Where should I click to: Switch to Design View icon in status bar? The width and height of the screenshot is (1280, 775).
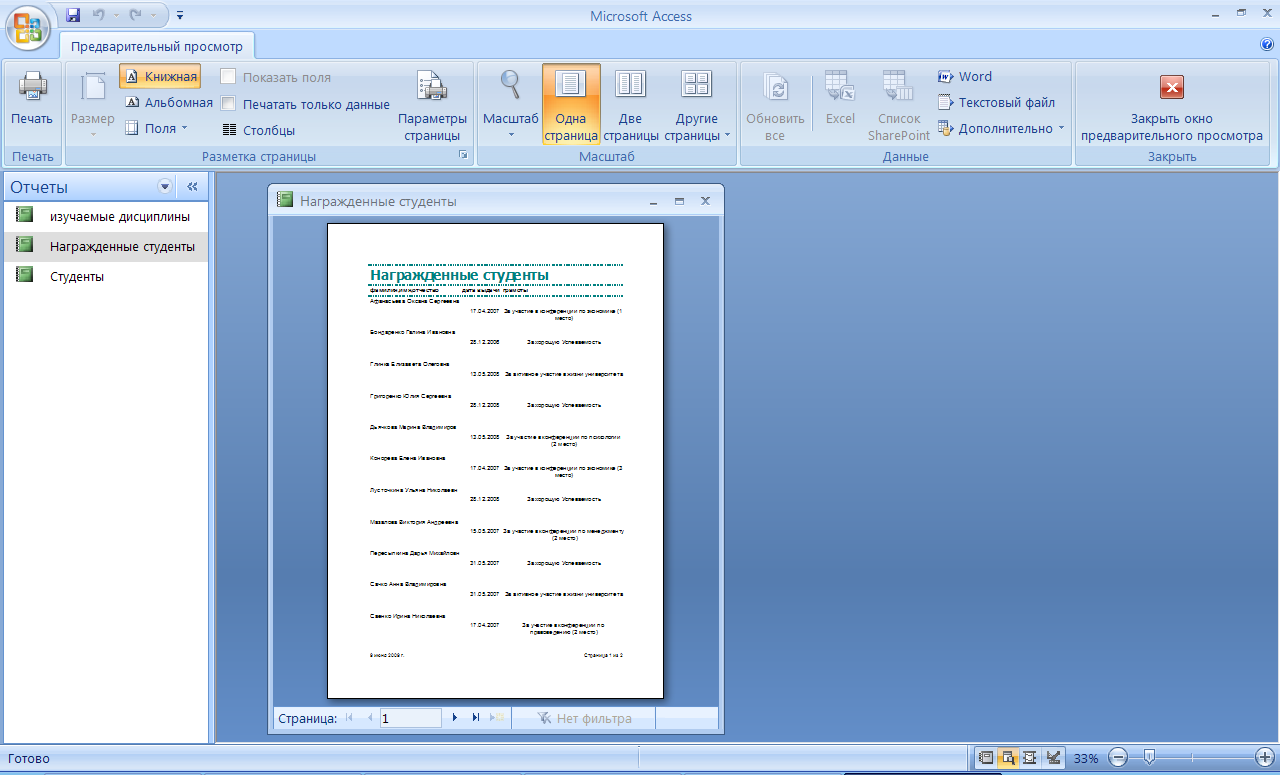point(1052,758)
